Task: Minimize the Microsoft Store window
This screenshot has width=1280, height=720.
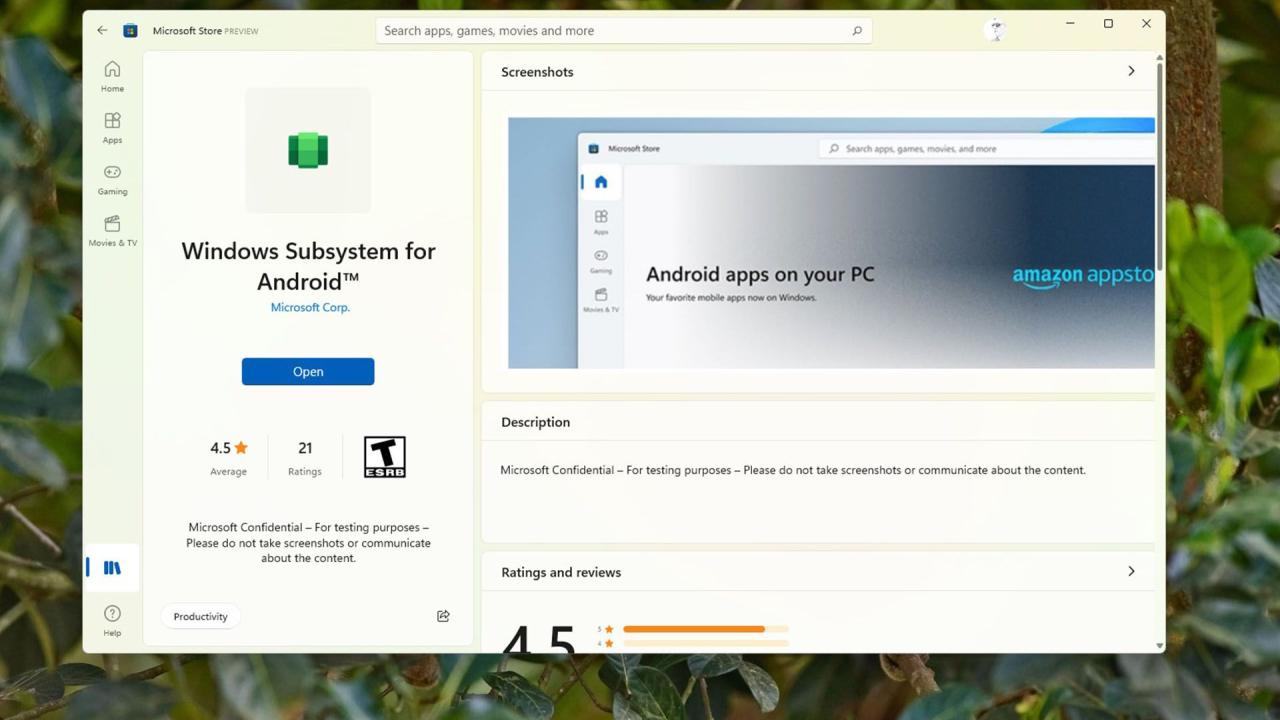Action: [1070, 24]
